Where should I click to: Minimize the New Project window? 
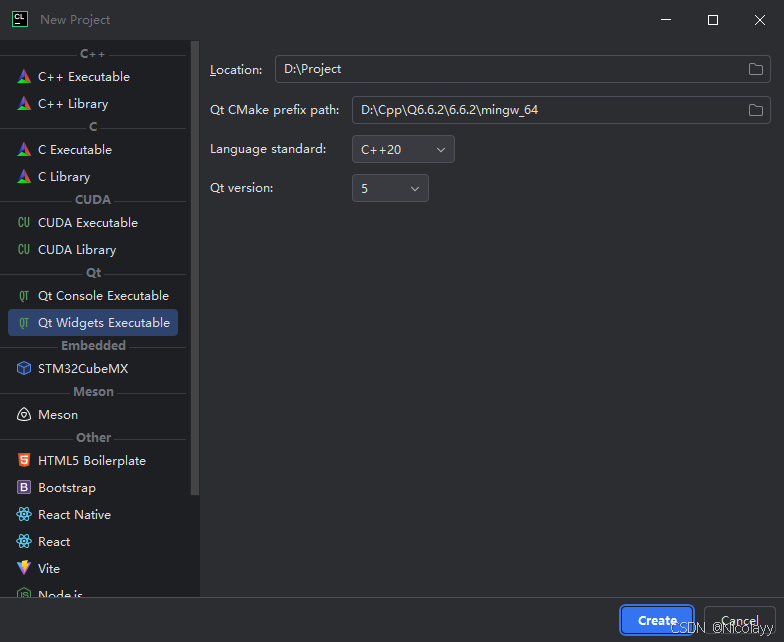tap(666, 20)
